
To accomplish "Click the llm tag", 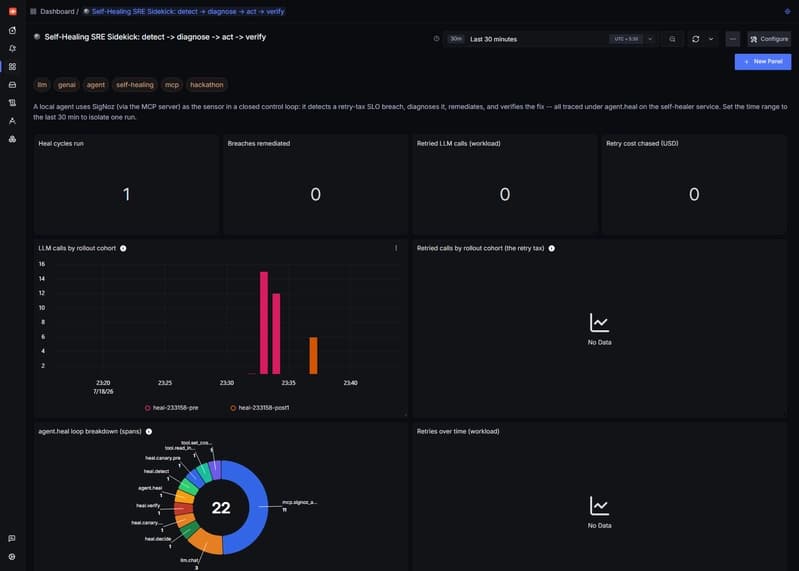I will [42, 85].
